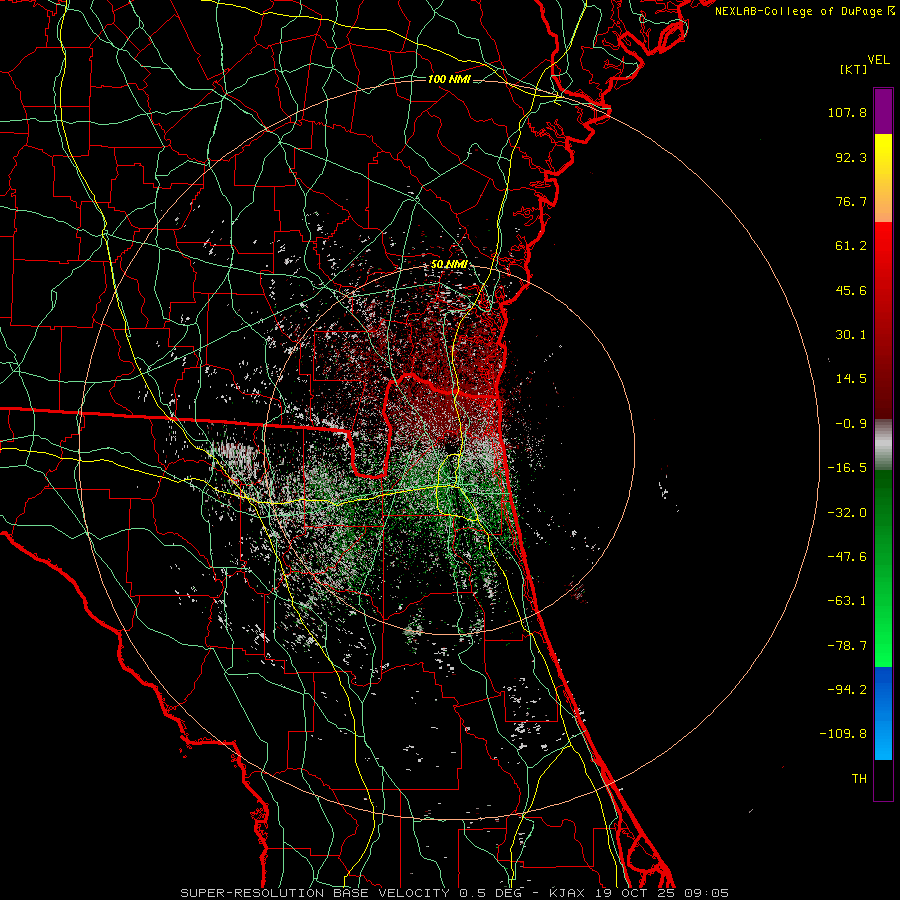Click the TH threshold label
The width and height of the screenshot is (900, 900).
pos(859,779)
